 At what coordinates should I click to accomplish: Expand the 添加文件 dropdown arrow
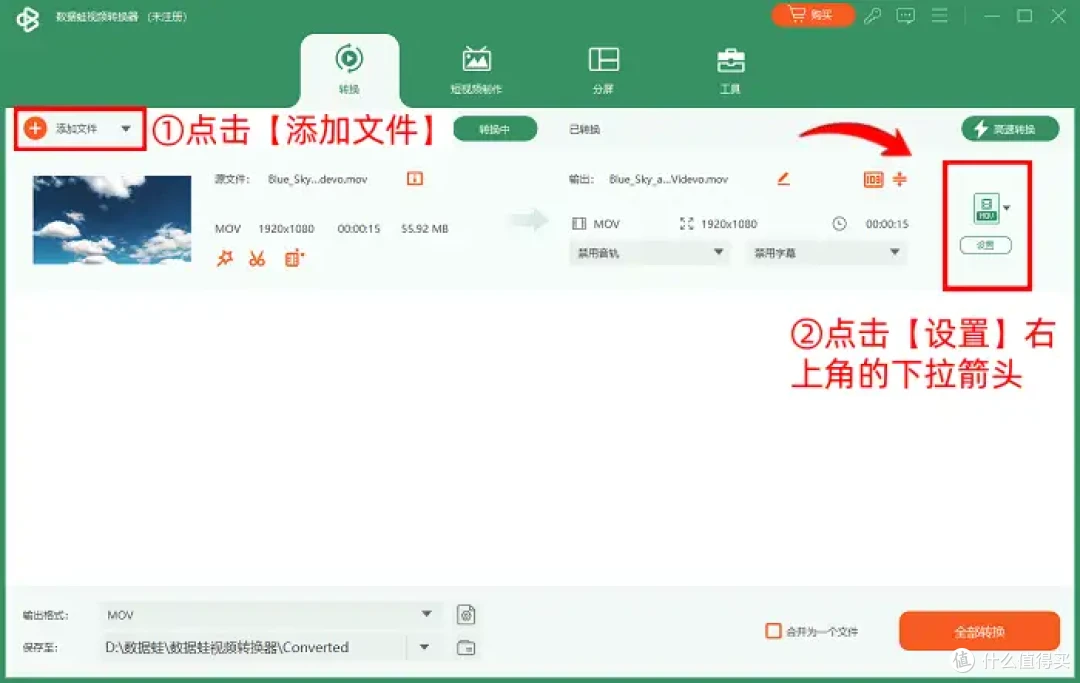tap(125, 129)
